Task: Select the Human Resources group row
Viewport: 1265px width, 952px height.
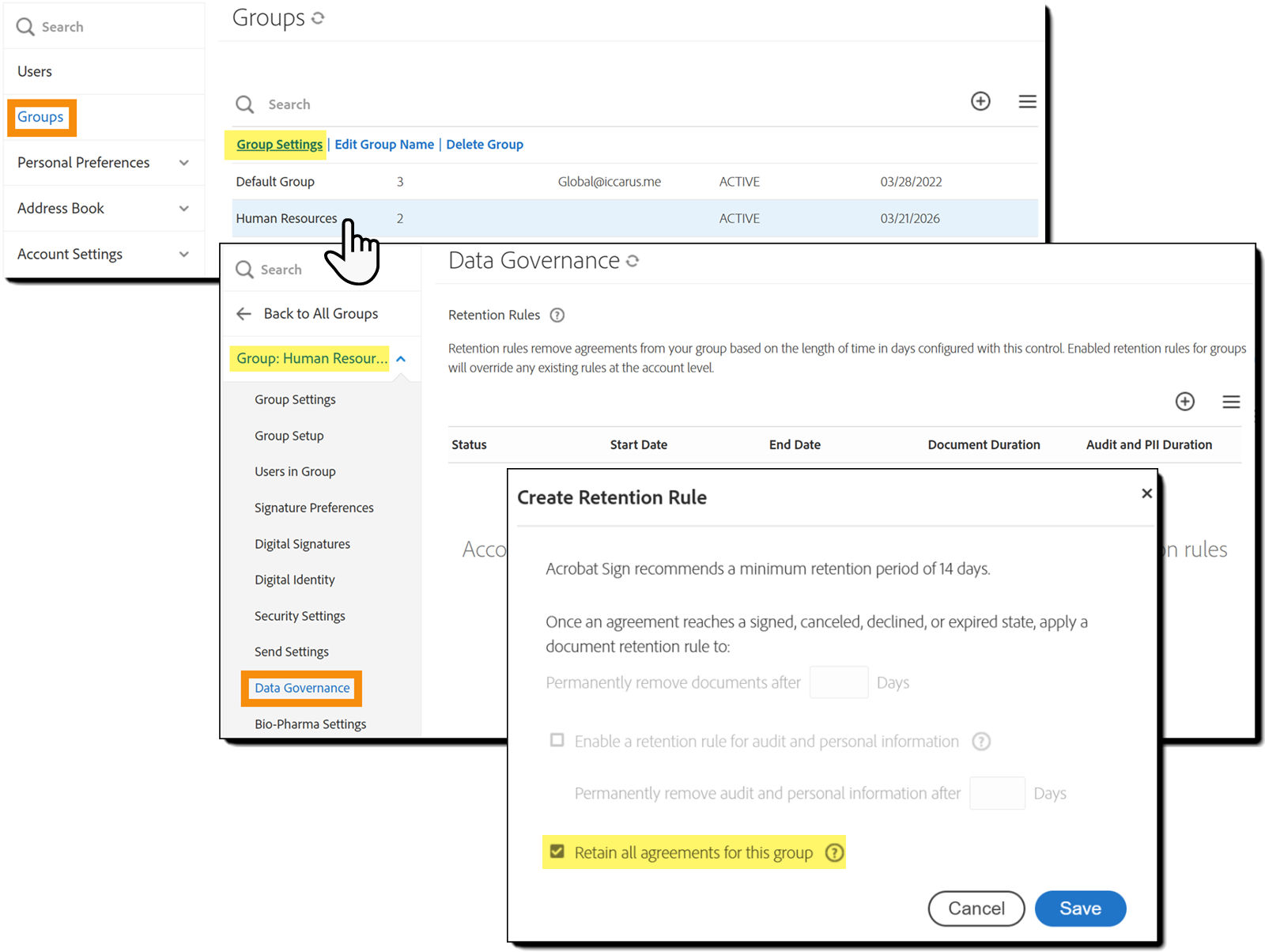Action: (x=287, y=218)
